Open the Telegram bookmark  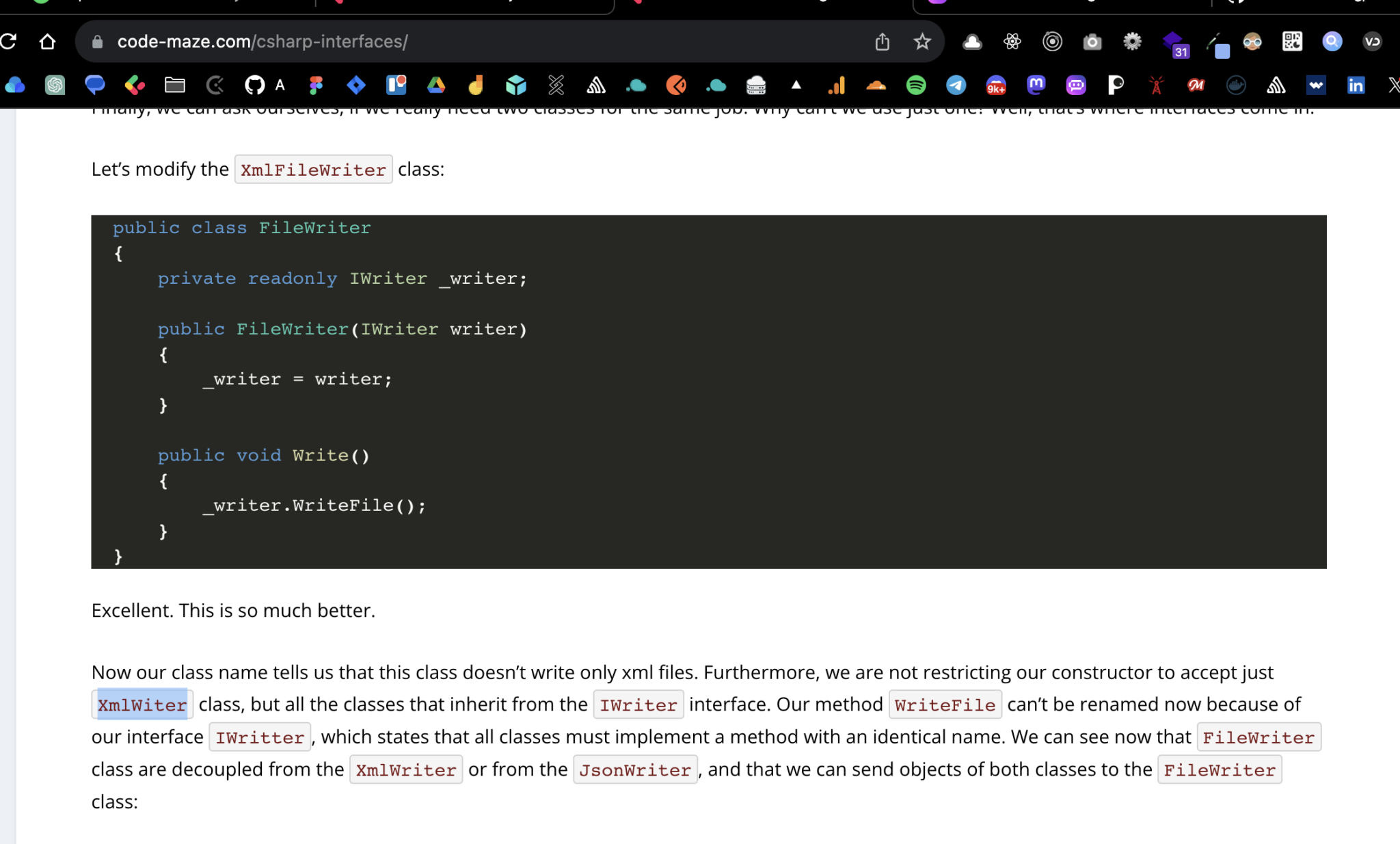(x=956, y=85)
